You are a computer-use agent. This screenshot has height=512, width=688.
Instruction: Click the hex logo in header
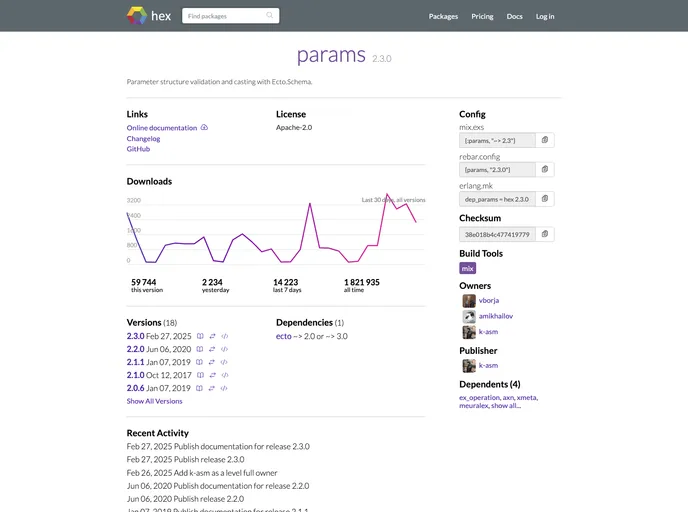click(149, 16)
